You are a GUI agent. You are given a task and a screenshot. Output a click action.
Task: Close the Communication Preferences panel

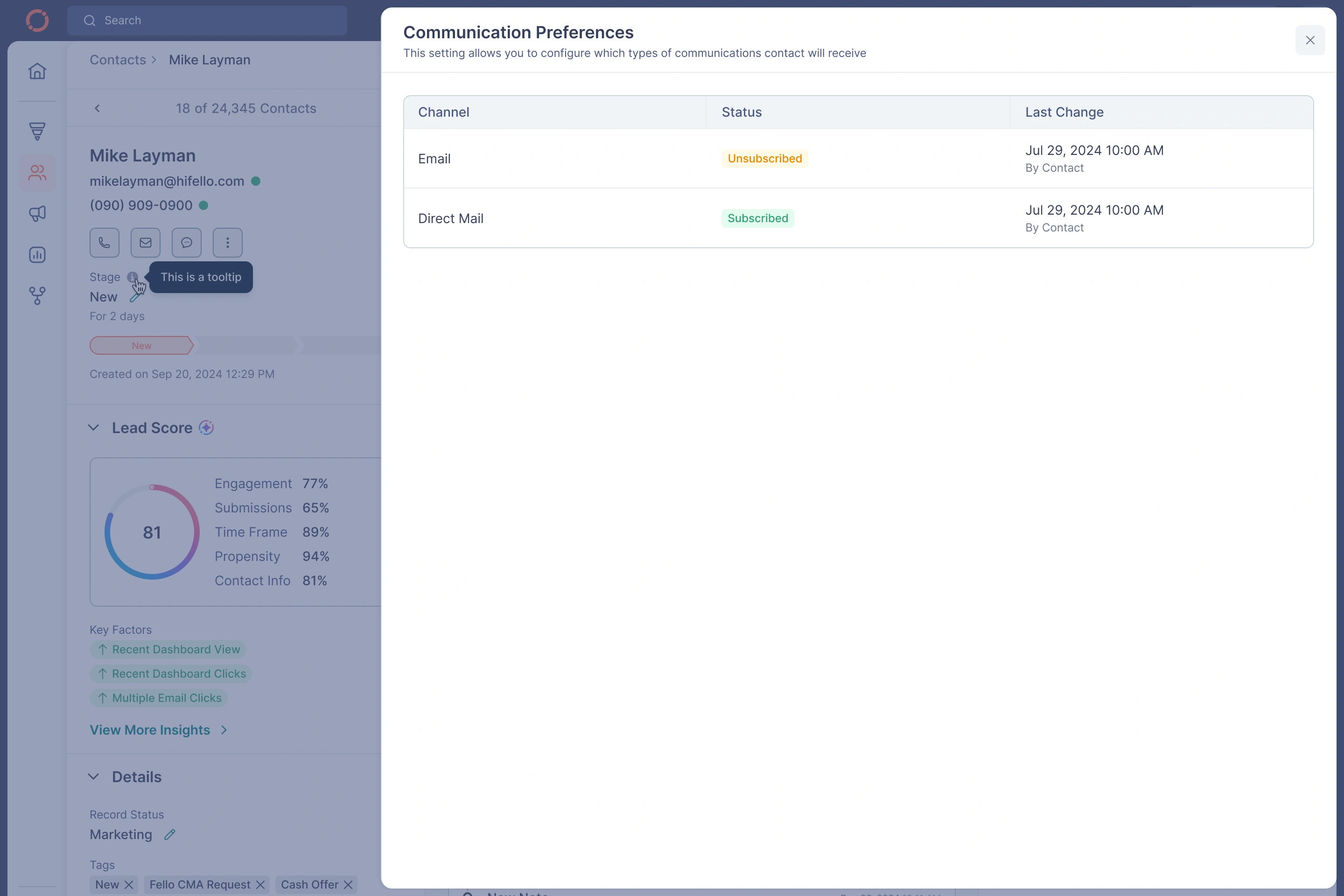(x=1310, y=40)
